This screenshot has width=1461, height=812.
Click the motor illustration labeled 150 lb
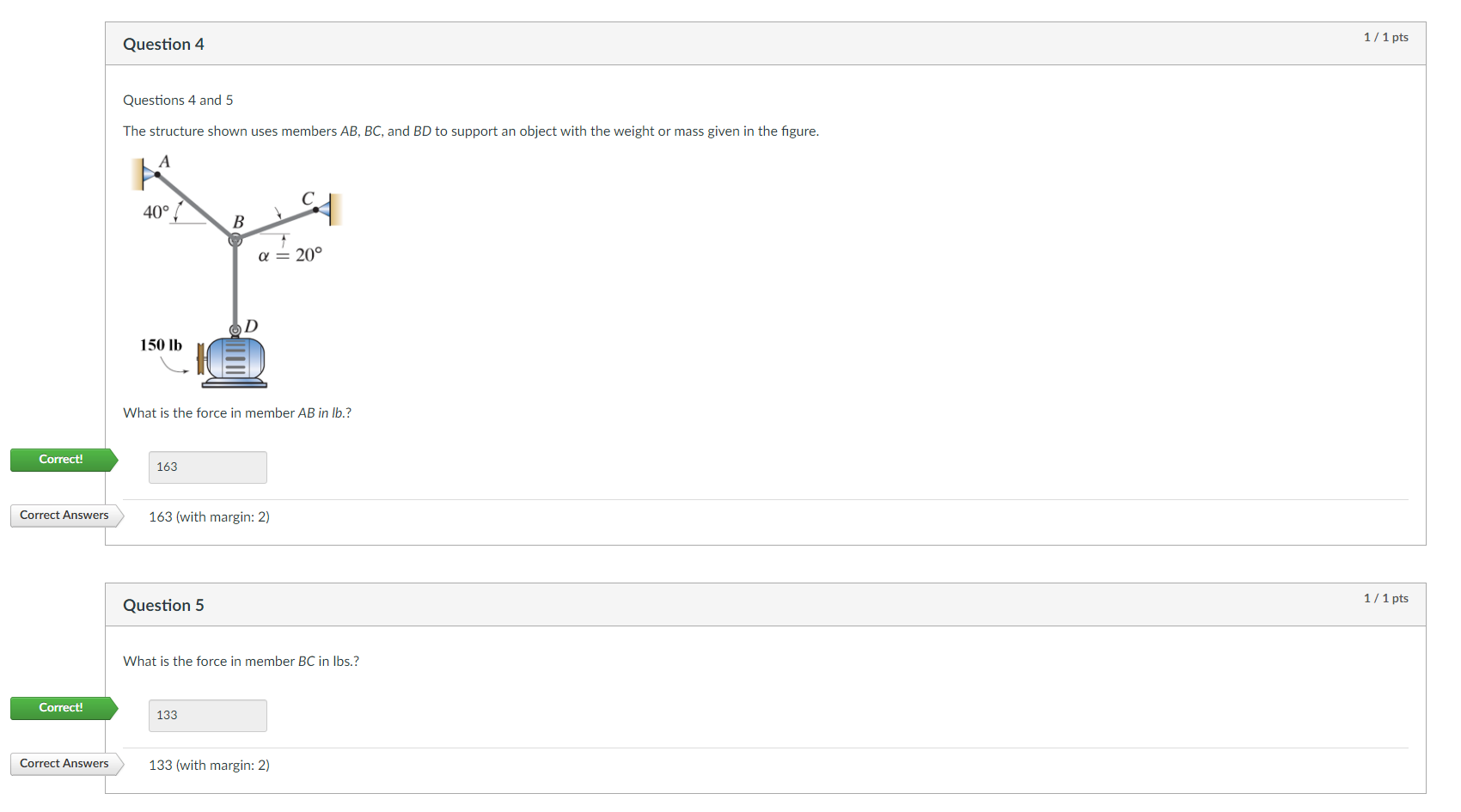click(x=234, y=359)
